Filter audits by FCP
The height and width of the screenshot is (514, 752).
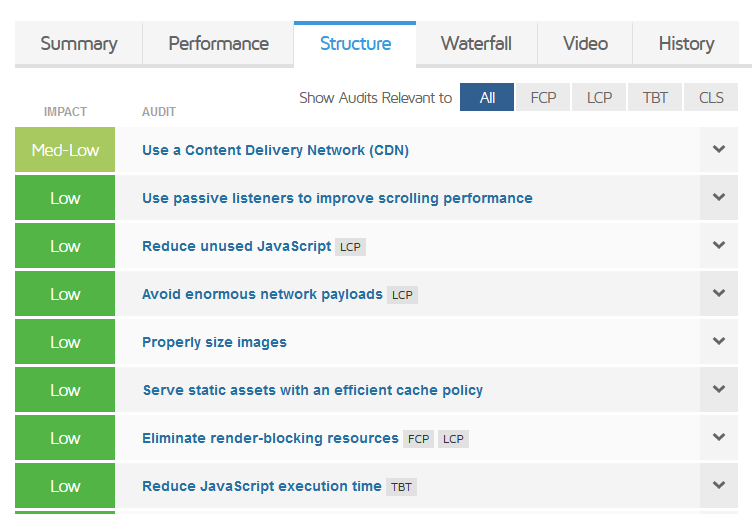(x=543, y=97)
